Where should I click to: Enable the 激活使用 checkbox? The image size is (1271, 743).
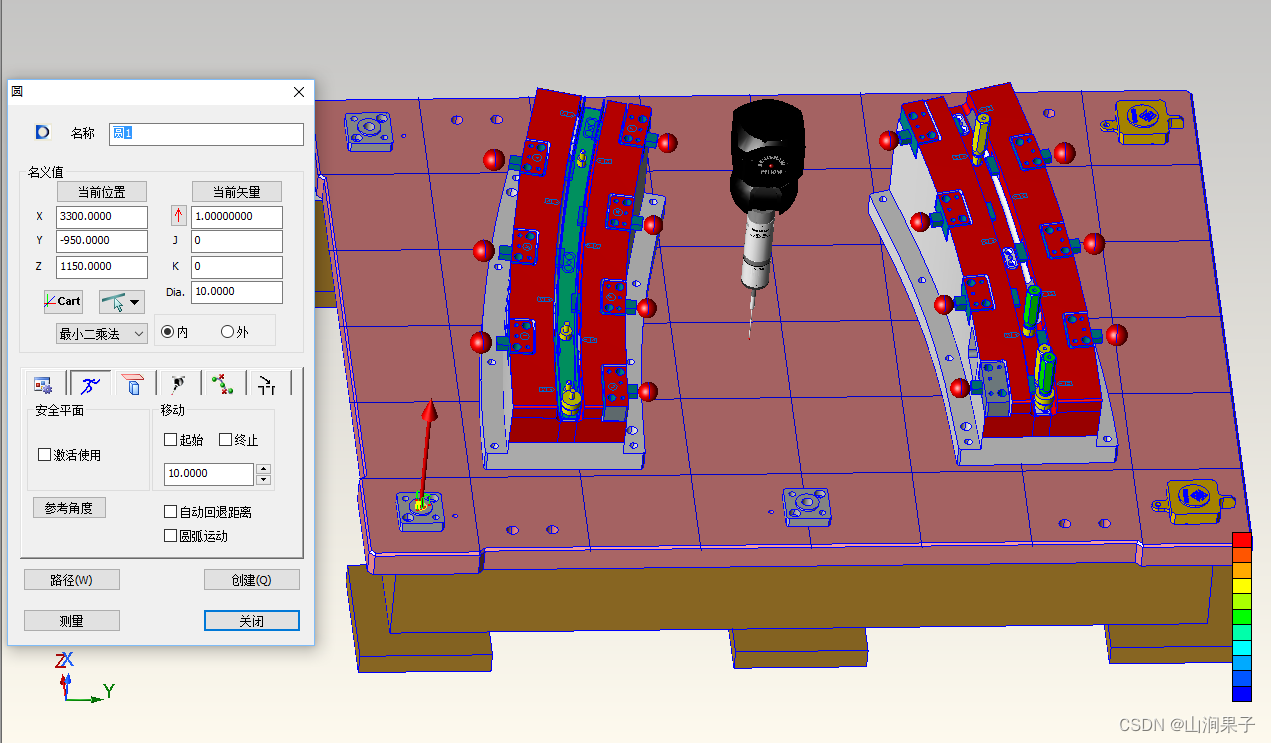tap(44, 455)
